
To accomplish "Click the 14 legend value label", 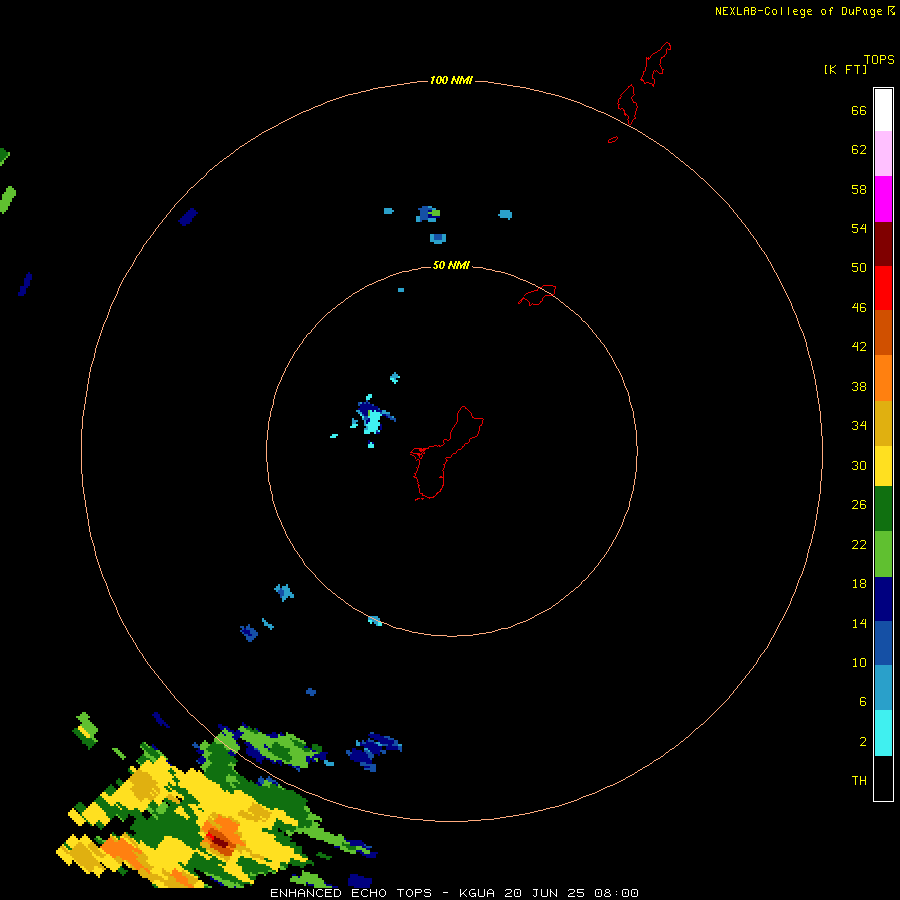I will tap(859, 623).
